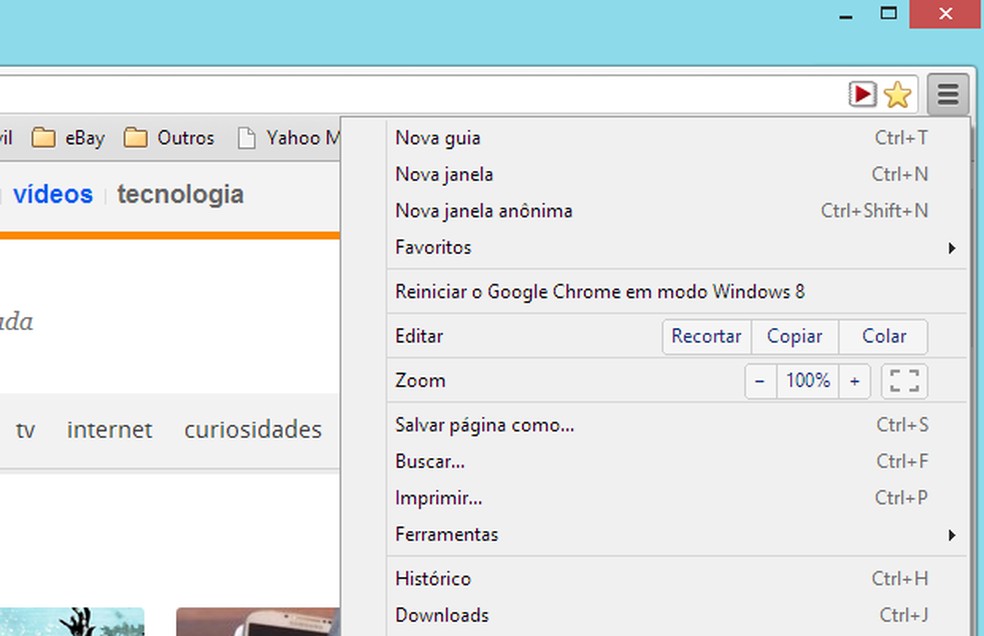984x636 pixels.
Task: Click the Copiar button
Action: (x=794, y=337)
